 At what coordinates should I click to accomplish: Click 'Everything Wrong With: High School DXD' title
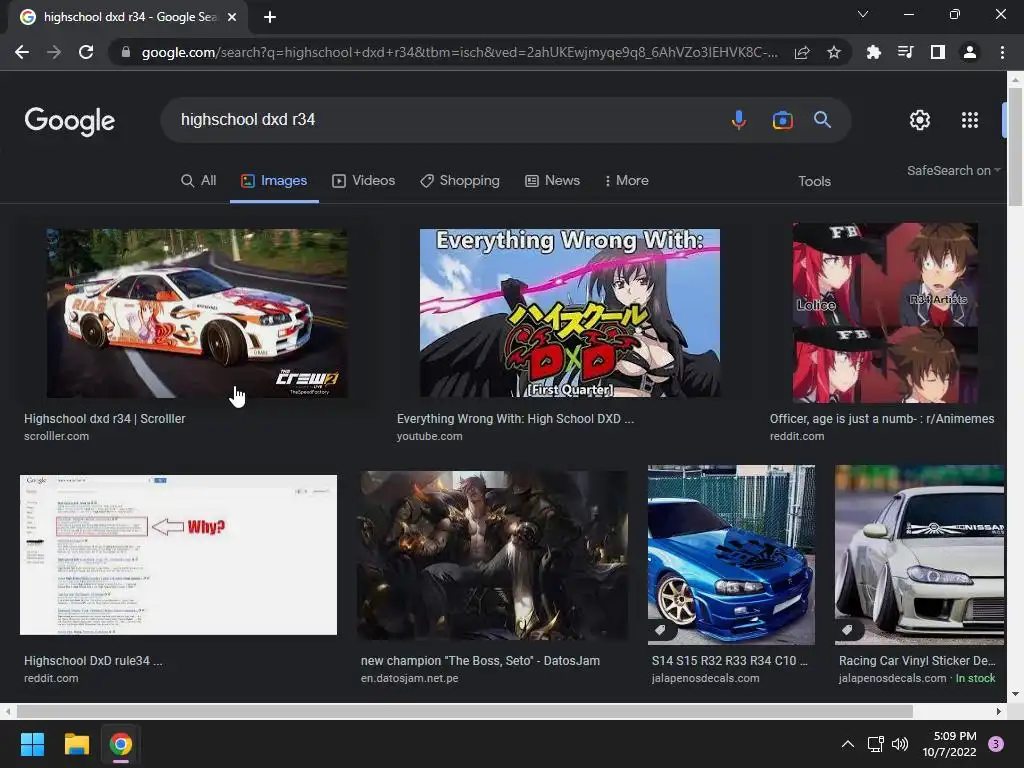pos(515,419)
